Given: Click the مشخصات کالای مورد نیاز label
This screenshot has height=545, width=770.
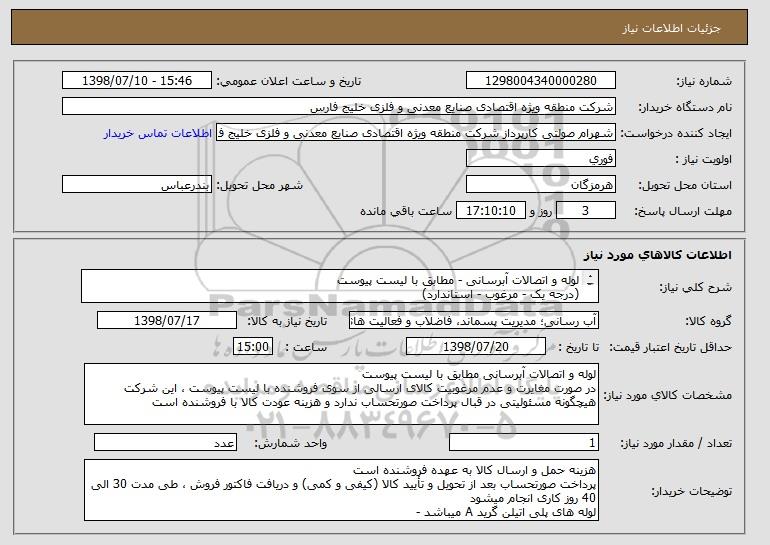Looking at the screenshot, I should tap(667, 396).
